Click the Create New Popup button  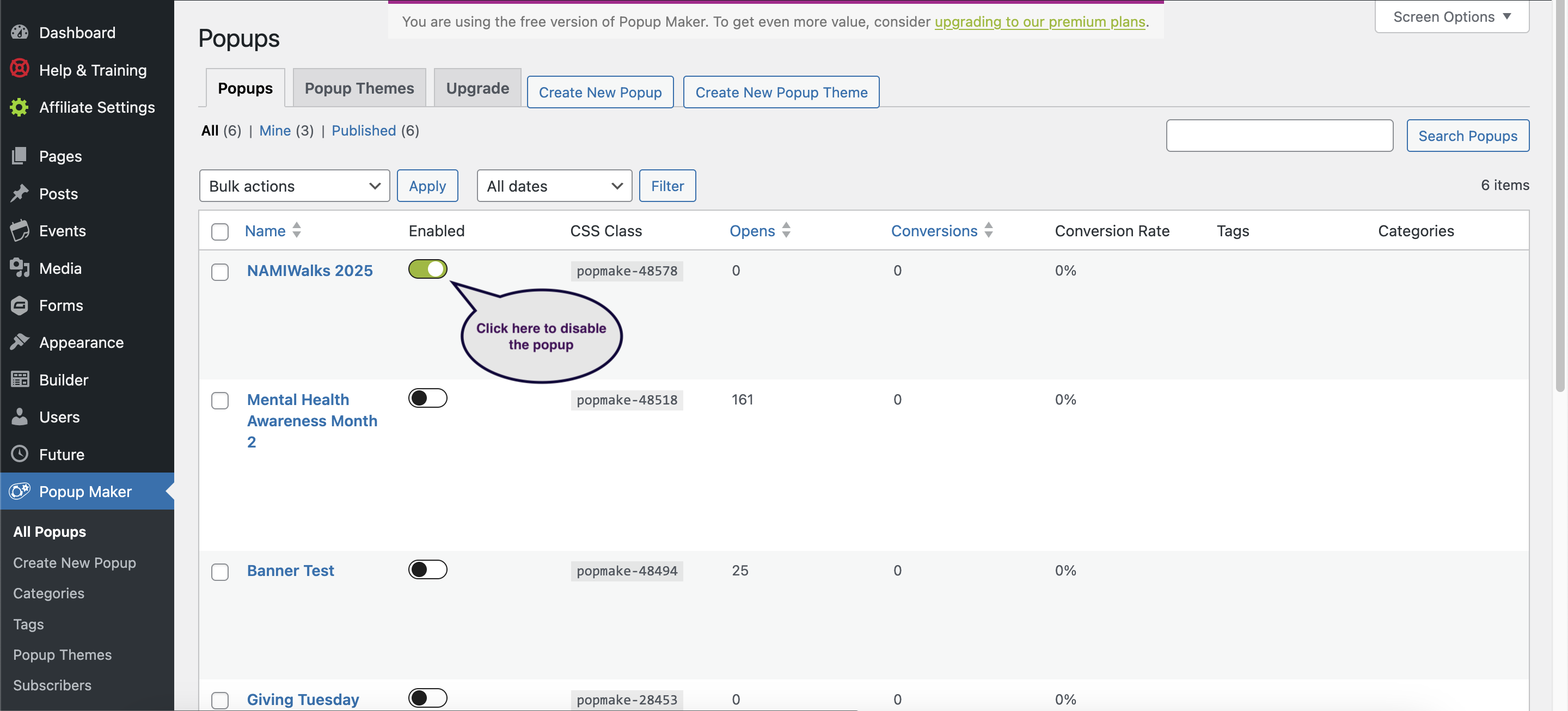(599, 93)
